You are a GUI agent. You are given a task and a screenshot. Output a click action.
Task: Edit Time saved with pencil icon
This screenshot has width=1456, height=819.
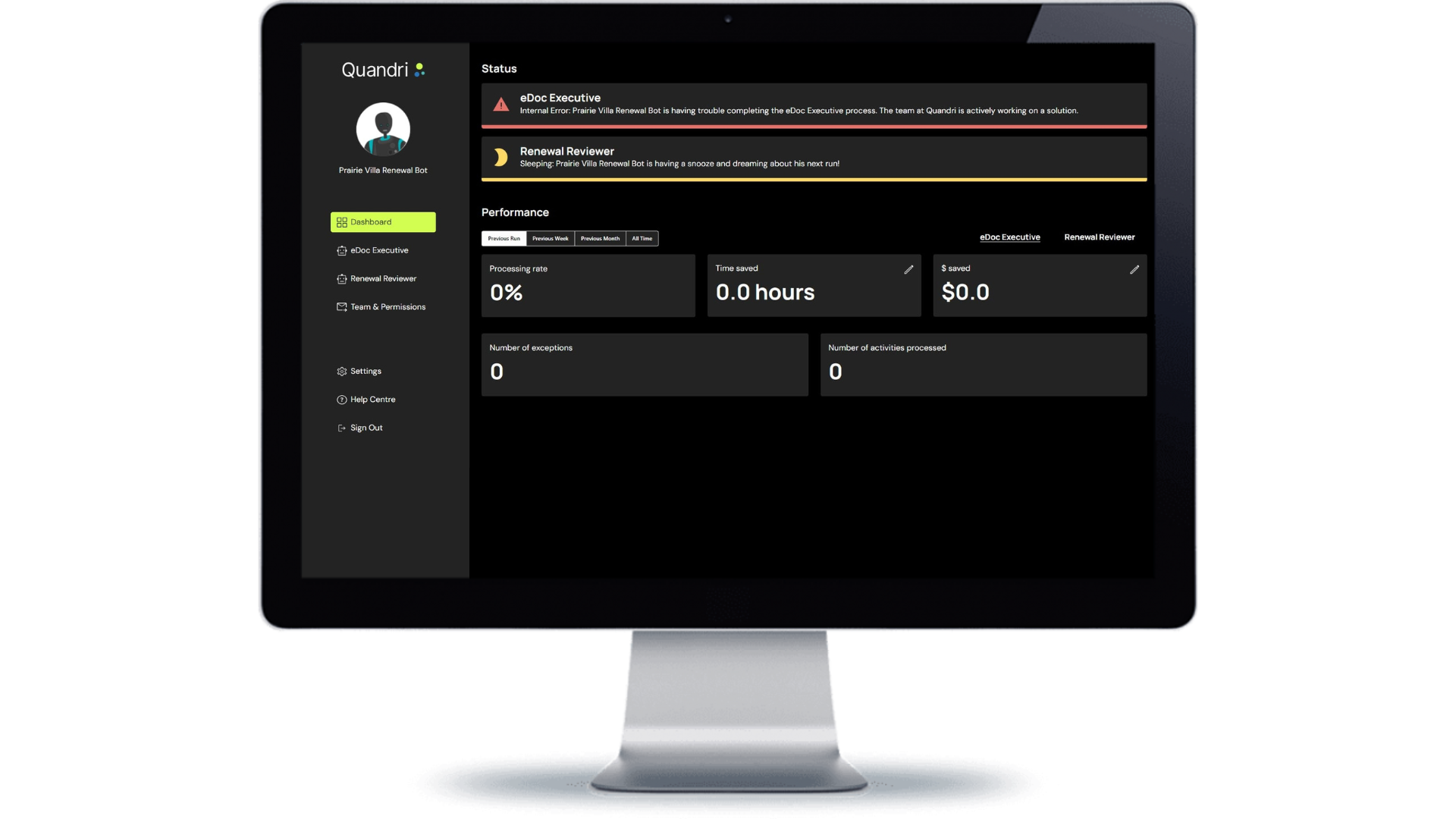point(908,269)
